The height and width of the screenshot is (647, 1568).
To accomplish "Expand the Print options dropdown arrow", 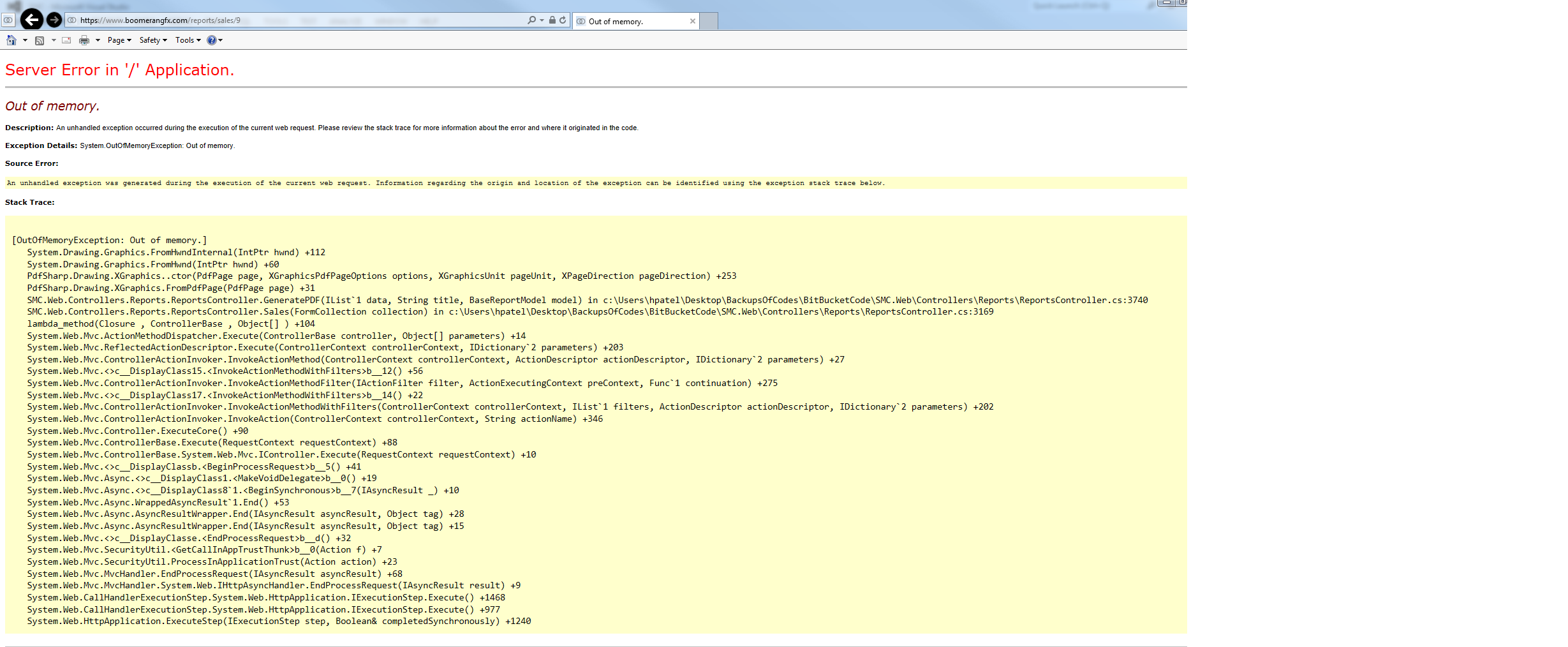I will point(98,40).
